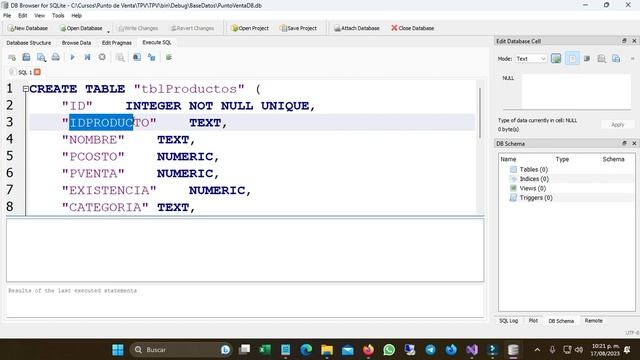The image size is (640, 360).
Task: Collapse the CREATE TABLE code fold marker
Action: [x=26, y=89]
